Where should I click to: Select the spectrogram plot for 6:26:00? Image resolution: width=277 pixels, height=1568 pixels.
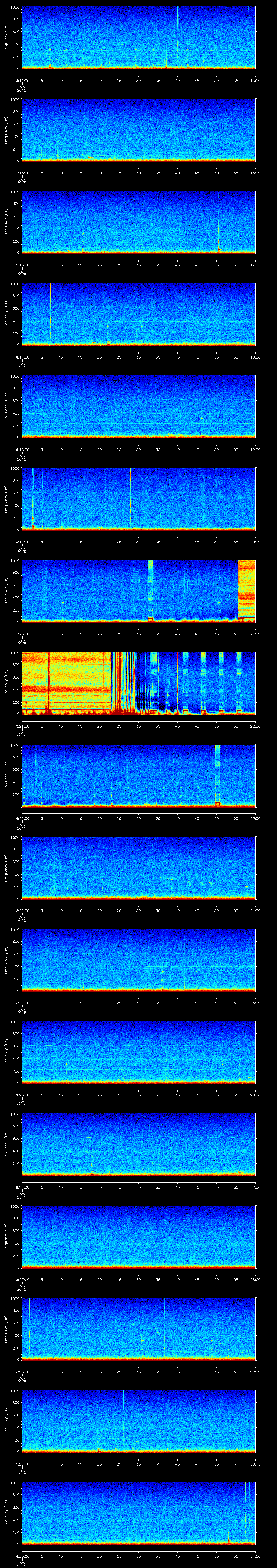click(139, 1145)
